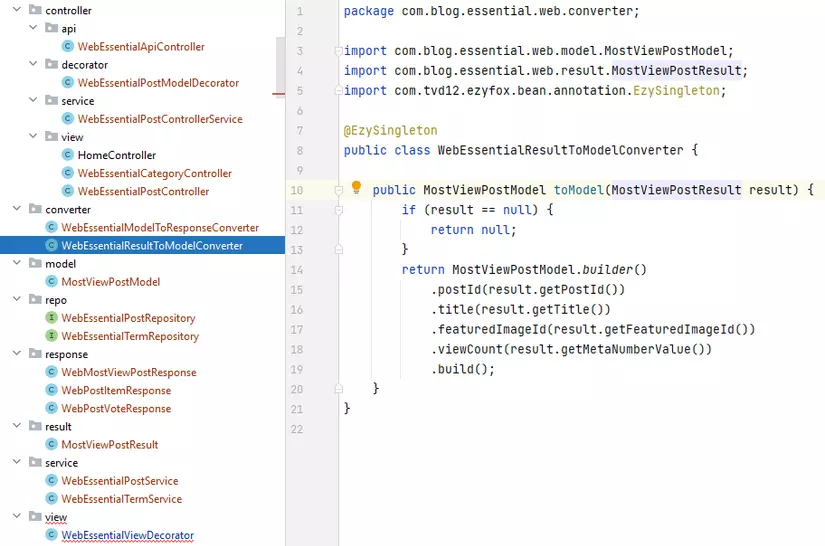Screen dimensions: 825x546
Task: Collapse the model folder chevron
Action: click(x=17, y=263)
